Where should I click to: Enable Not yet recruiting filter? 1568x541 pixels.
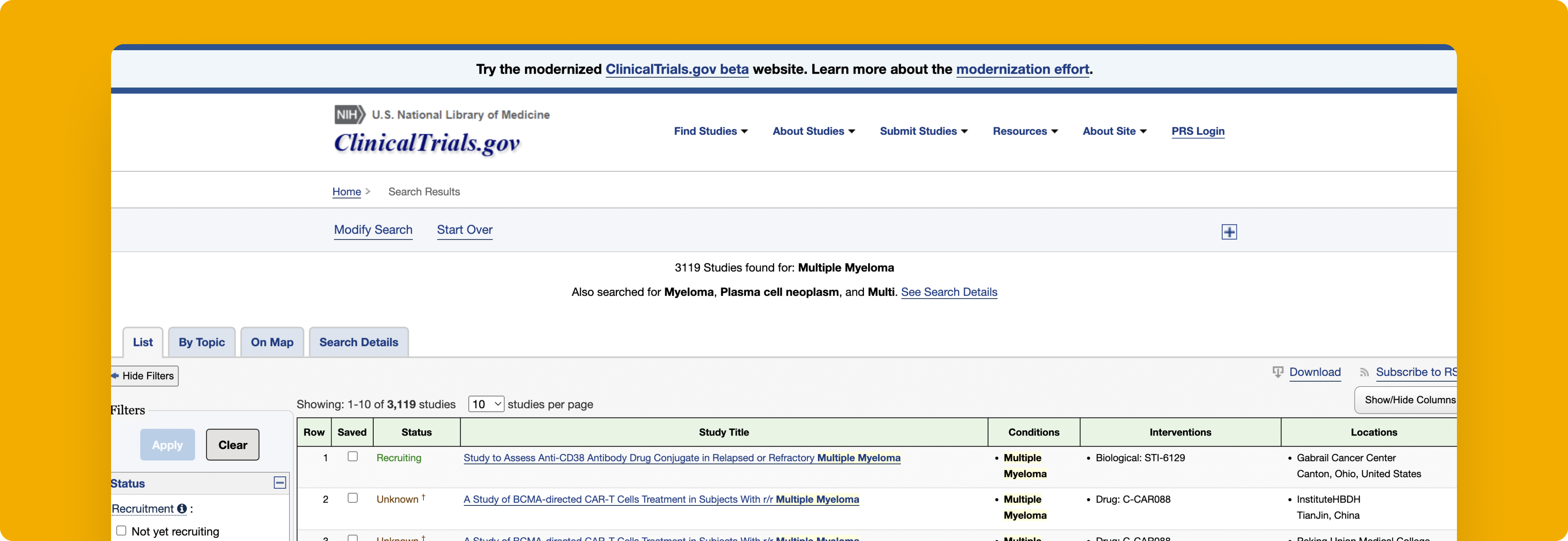tap(121, 531)
